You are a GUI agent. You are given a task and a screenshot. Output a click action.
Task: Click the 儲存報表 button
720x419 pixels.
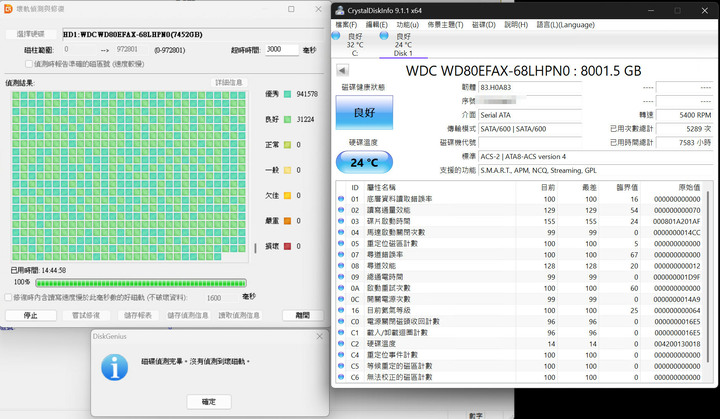tap(138, 315)
